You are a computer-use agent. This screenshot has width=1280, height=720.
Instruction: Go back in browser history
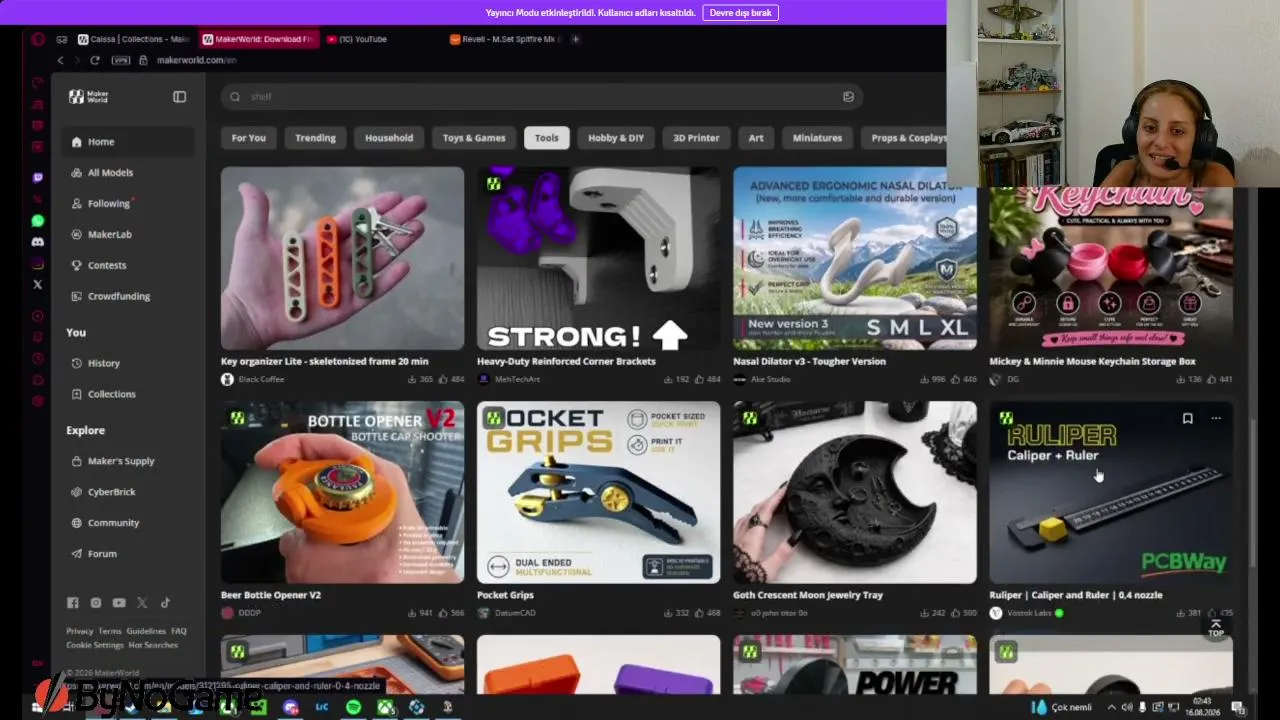[60, 60]
